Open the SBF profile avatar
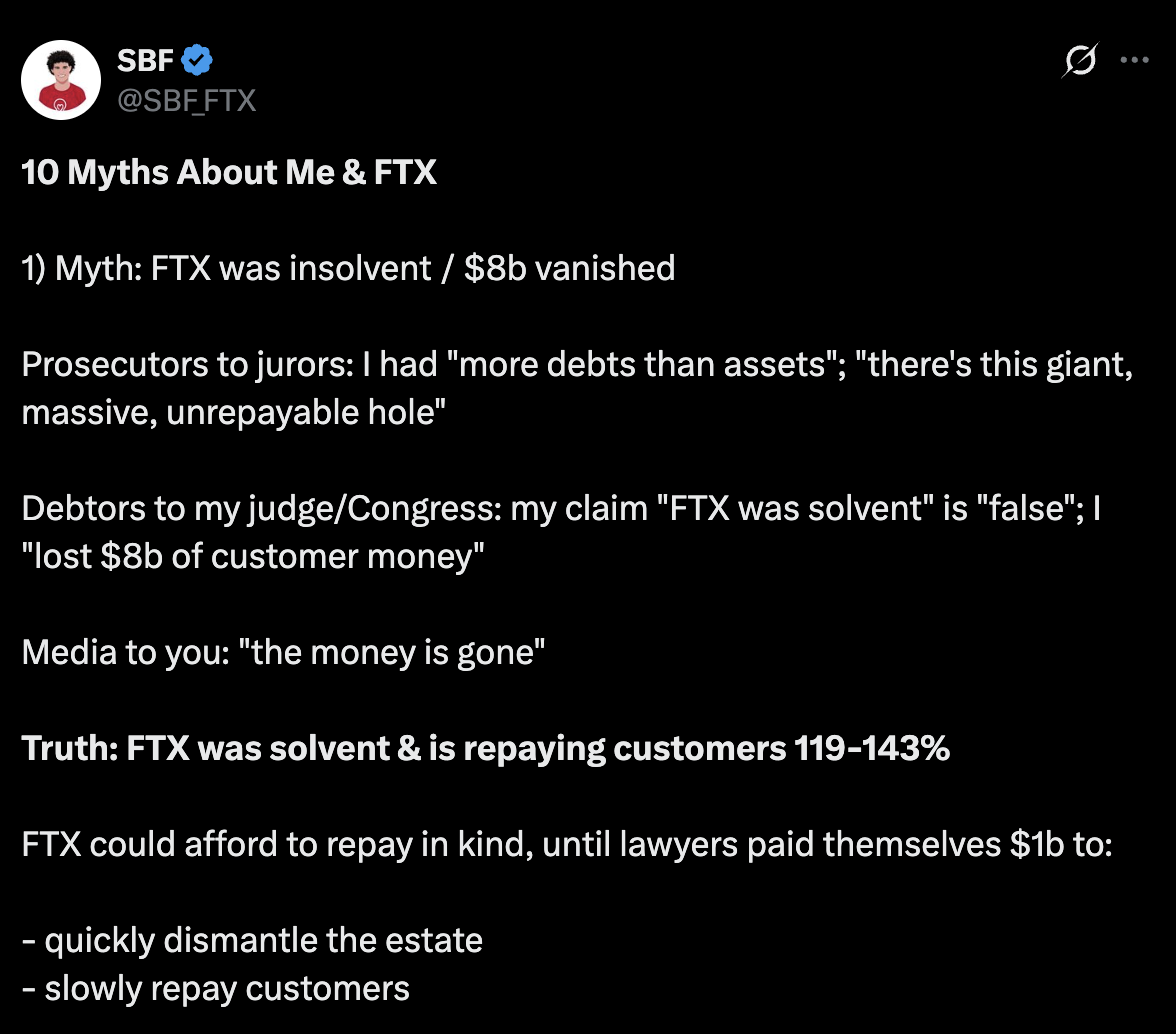Image resolution: width=1176 pixels, height=1034 pixels. pyautogui.click(x=61, y=80)
